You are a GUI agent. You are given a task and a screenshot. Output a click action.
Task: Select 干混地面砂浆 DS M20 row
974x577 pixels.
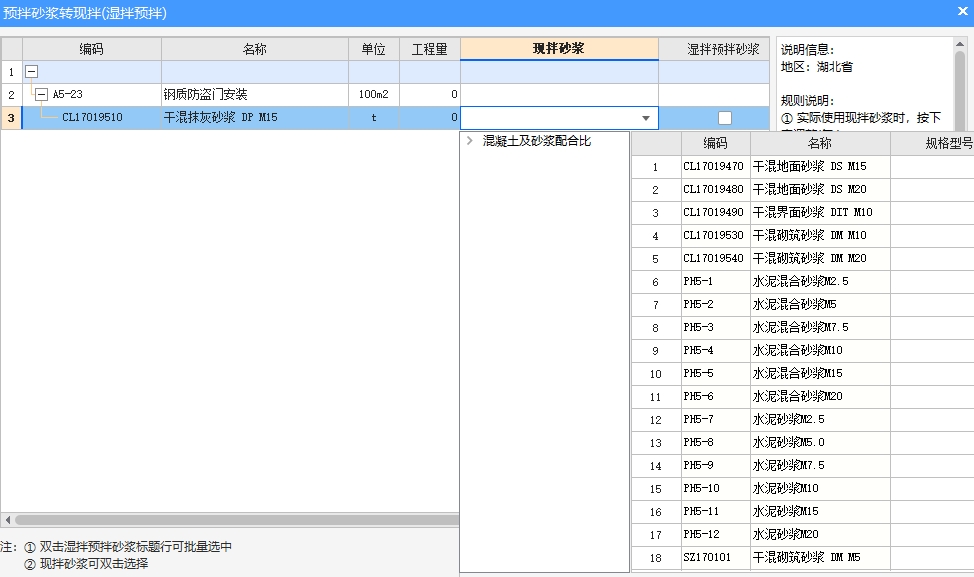point(803,189)
